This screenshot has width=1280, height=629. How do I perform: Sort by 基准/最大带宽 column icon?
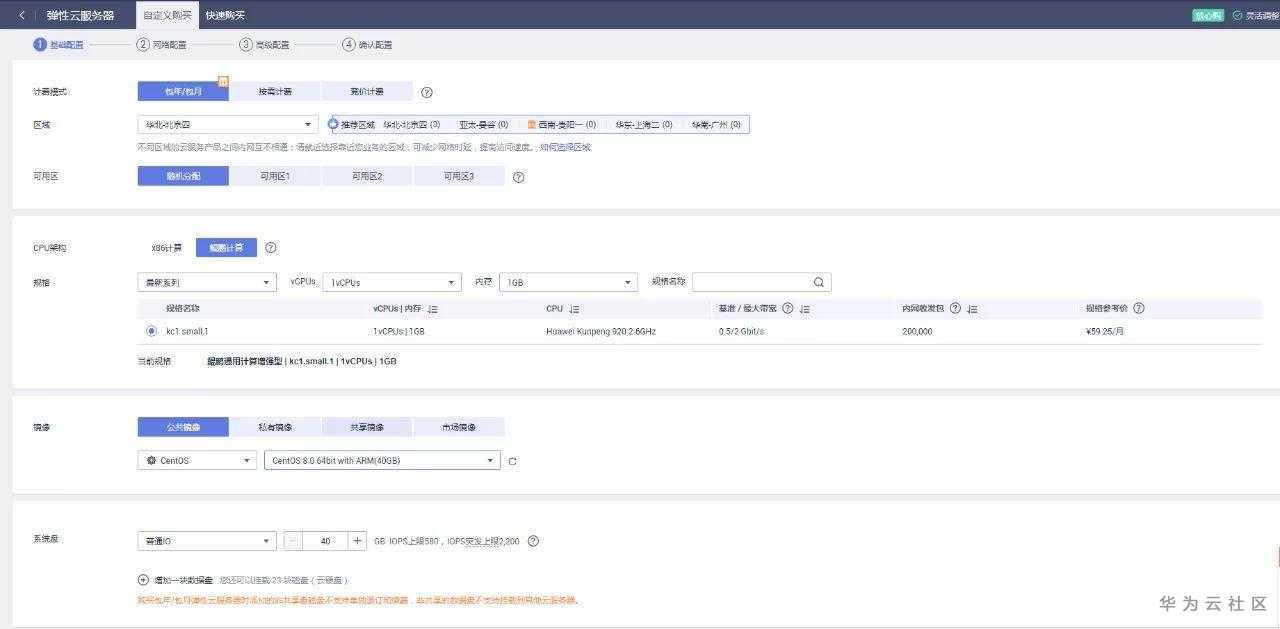point(805,309)
